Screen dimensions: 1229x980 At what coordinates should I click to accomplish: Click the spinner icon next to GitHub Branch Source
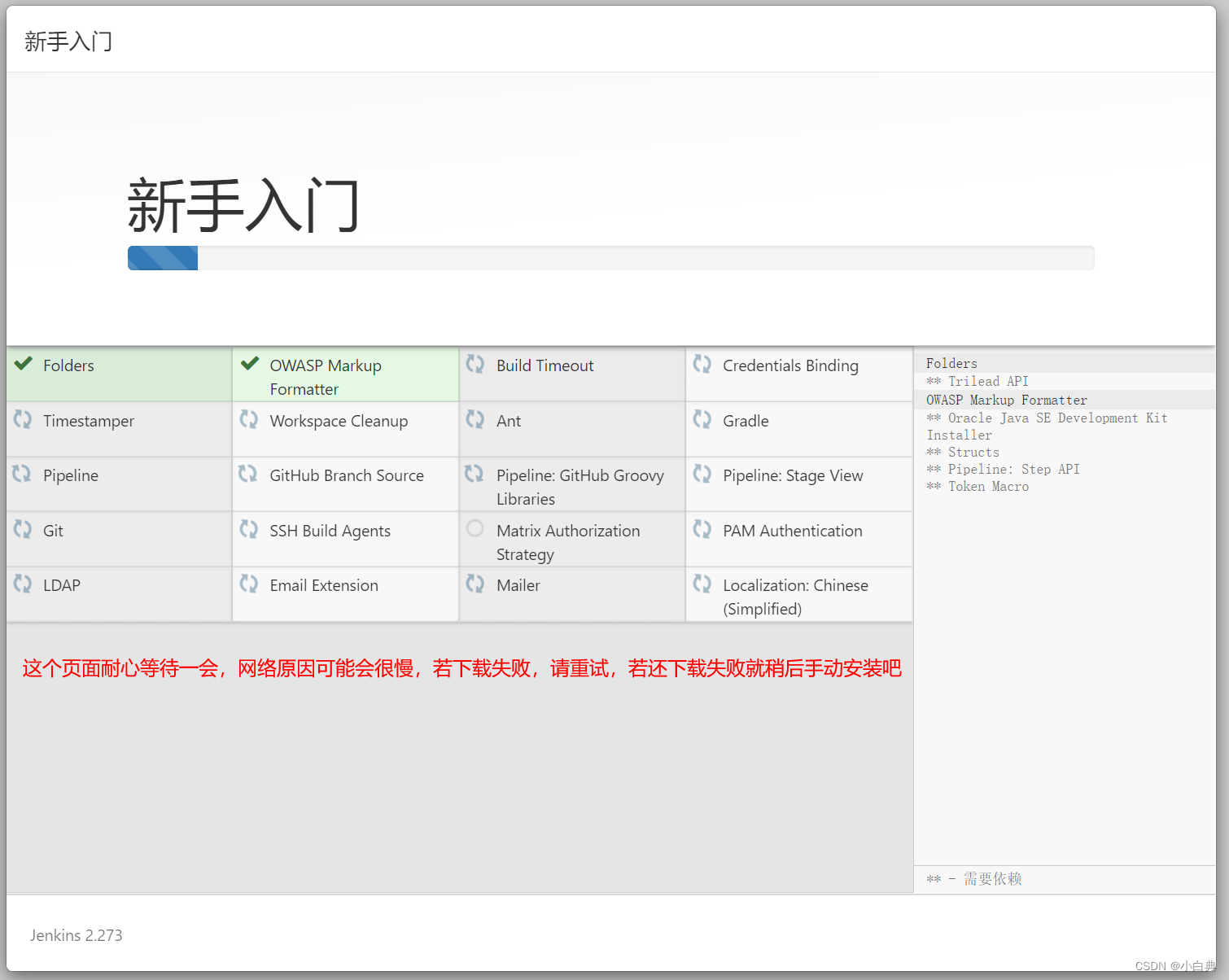[x=248, y=474]
